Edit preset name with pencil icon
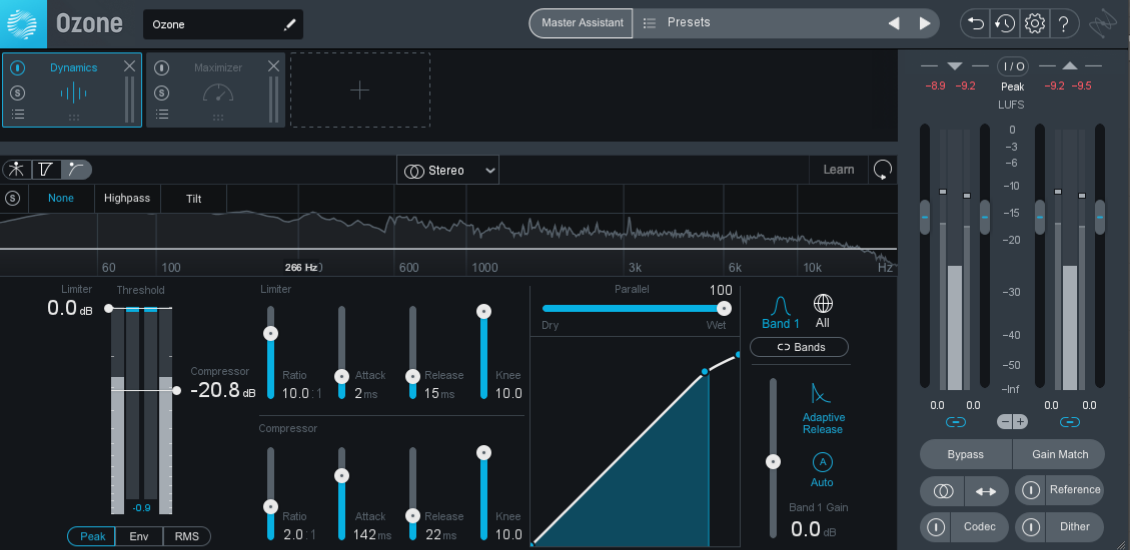Viewport: 1130px width, 550px height. pos(290,25)
